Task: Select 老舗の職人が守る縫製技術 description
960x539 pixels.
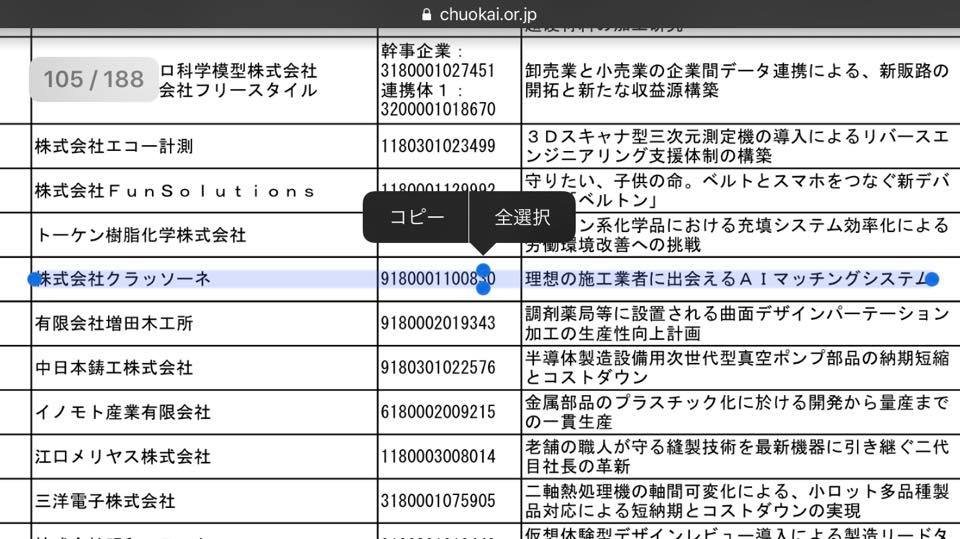Action: tap(737, 456)
